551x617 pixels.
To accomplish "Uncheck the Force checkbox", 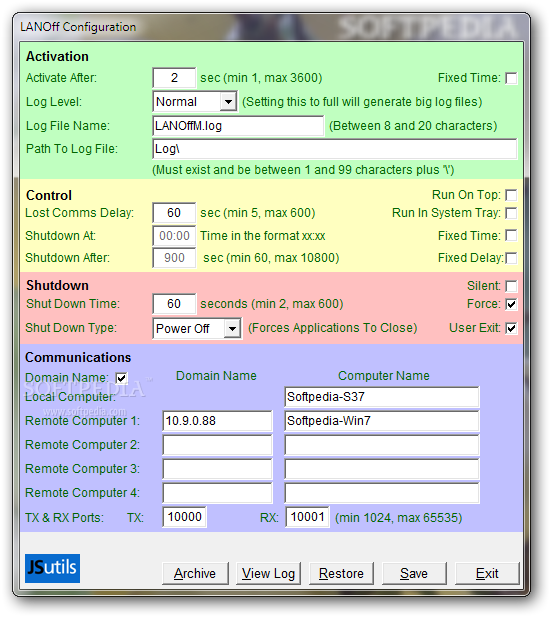I will 511,304.
